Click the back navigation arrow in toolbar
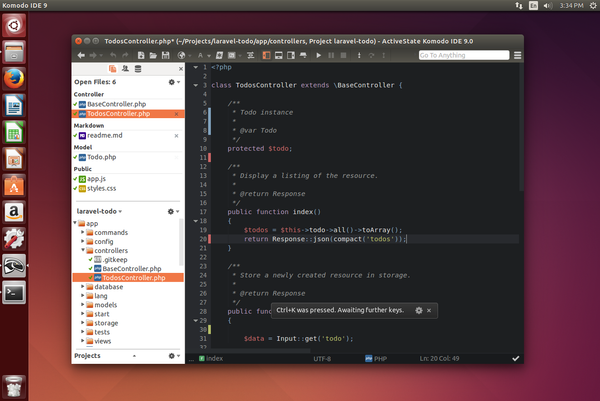600x401 pixels. pos(81,55)
